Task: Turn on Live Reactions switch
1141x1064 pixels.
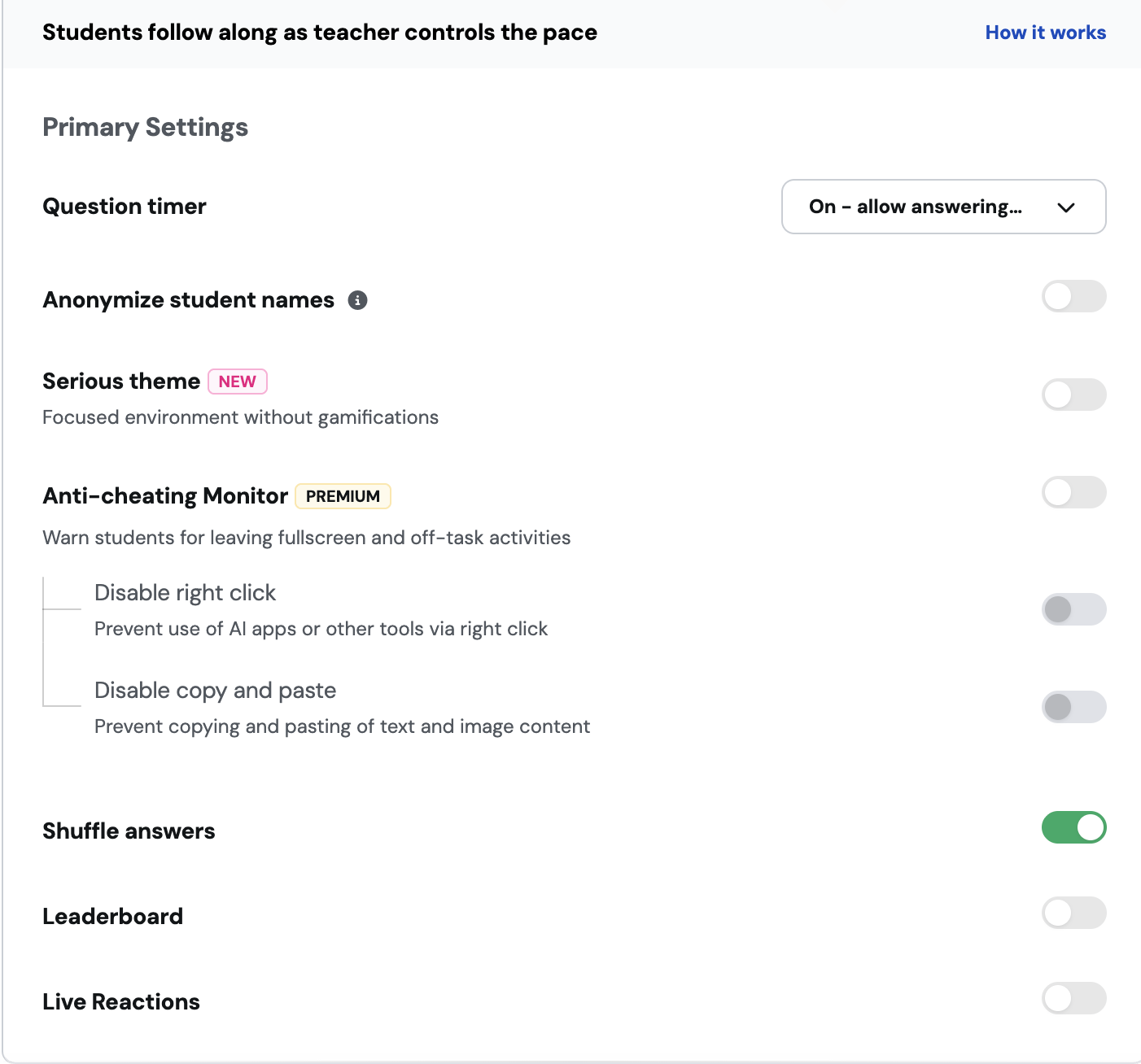Action: (x=1074, y=998)
